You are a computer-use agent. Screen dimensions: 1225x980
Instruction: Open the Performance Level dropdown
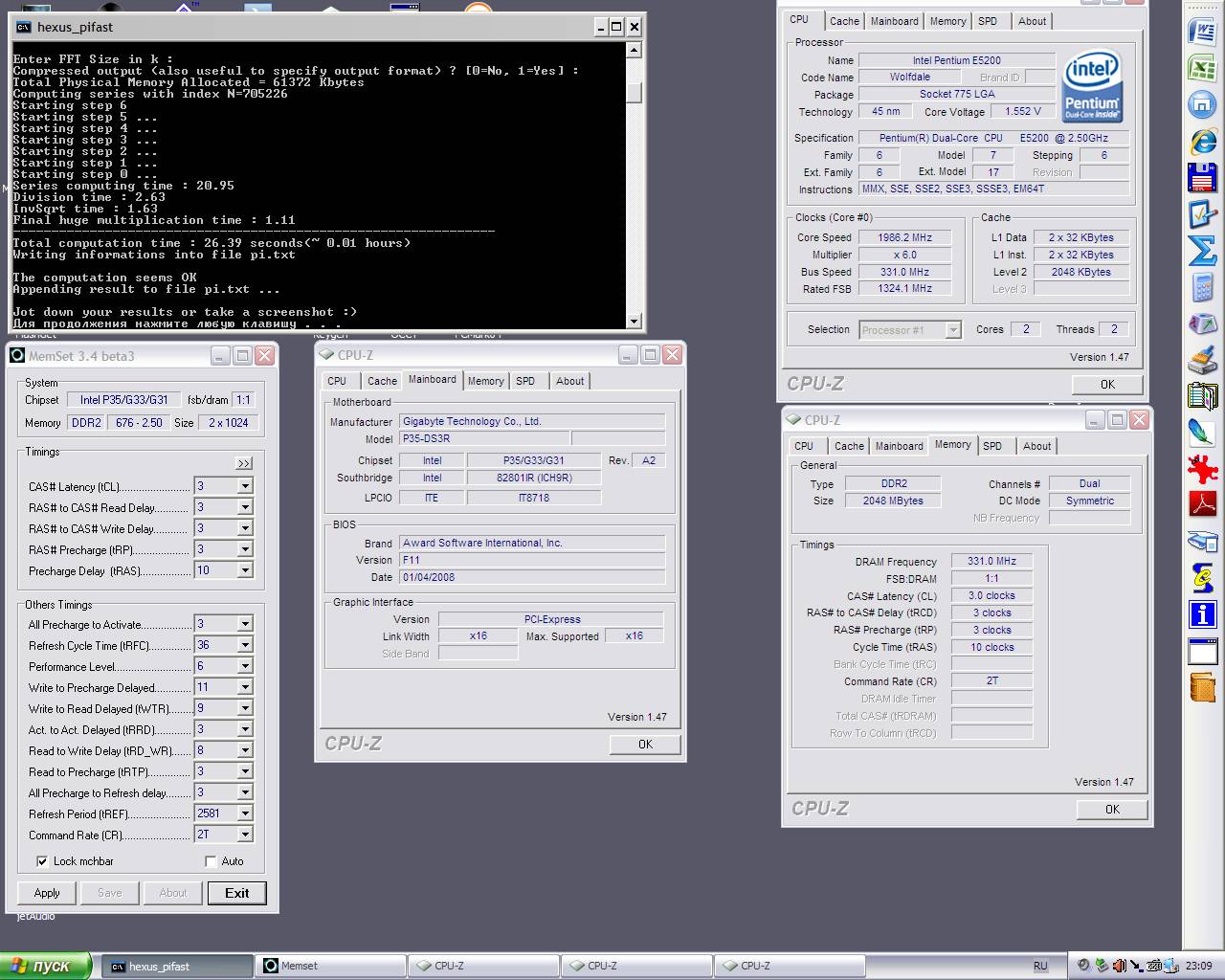245,666
